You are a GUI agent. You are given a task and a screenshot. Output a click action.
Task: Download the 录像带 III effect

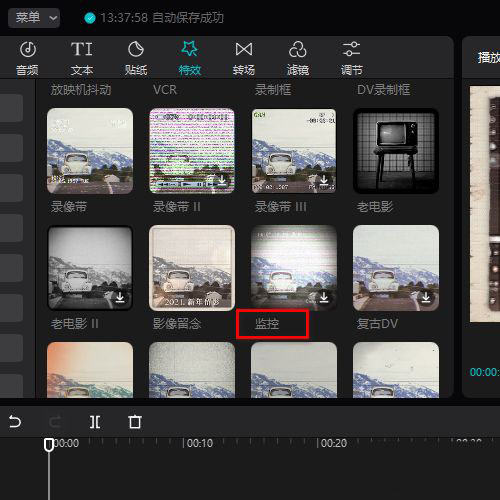(324, 180)
